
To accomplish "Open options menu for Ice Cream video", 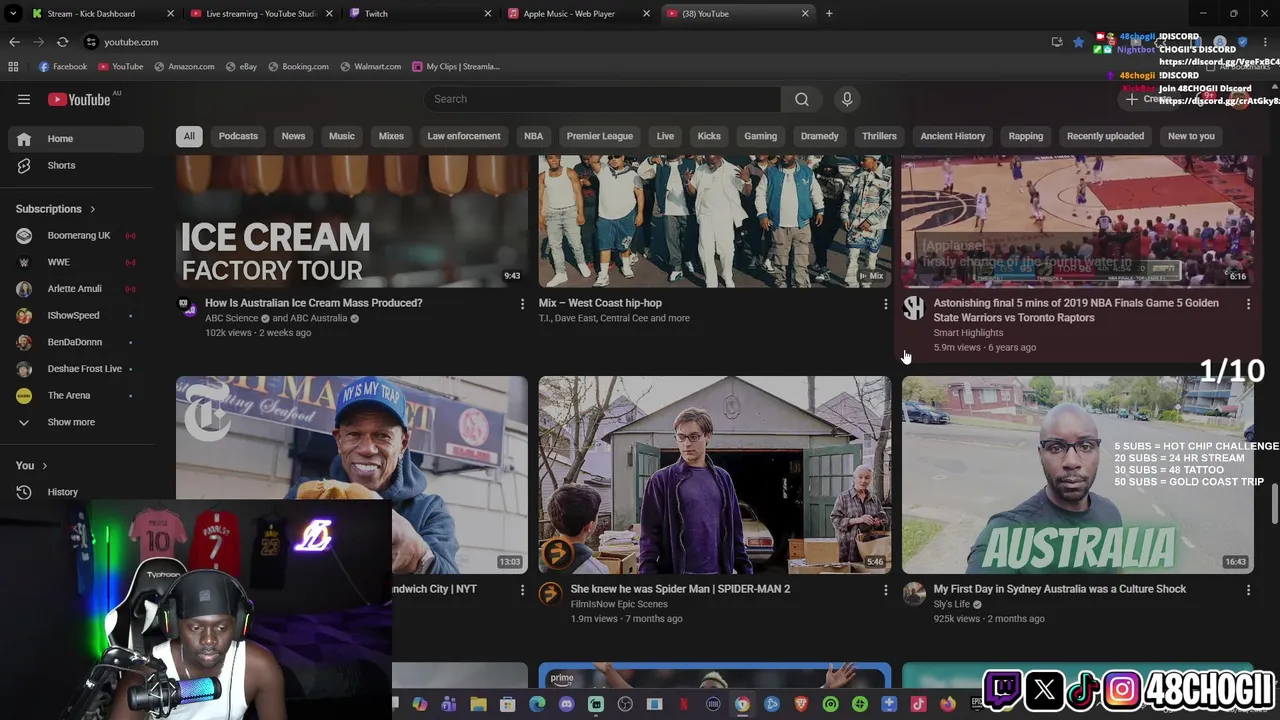I will pos(522,304).
